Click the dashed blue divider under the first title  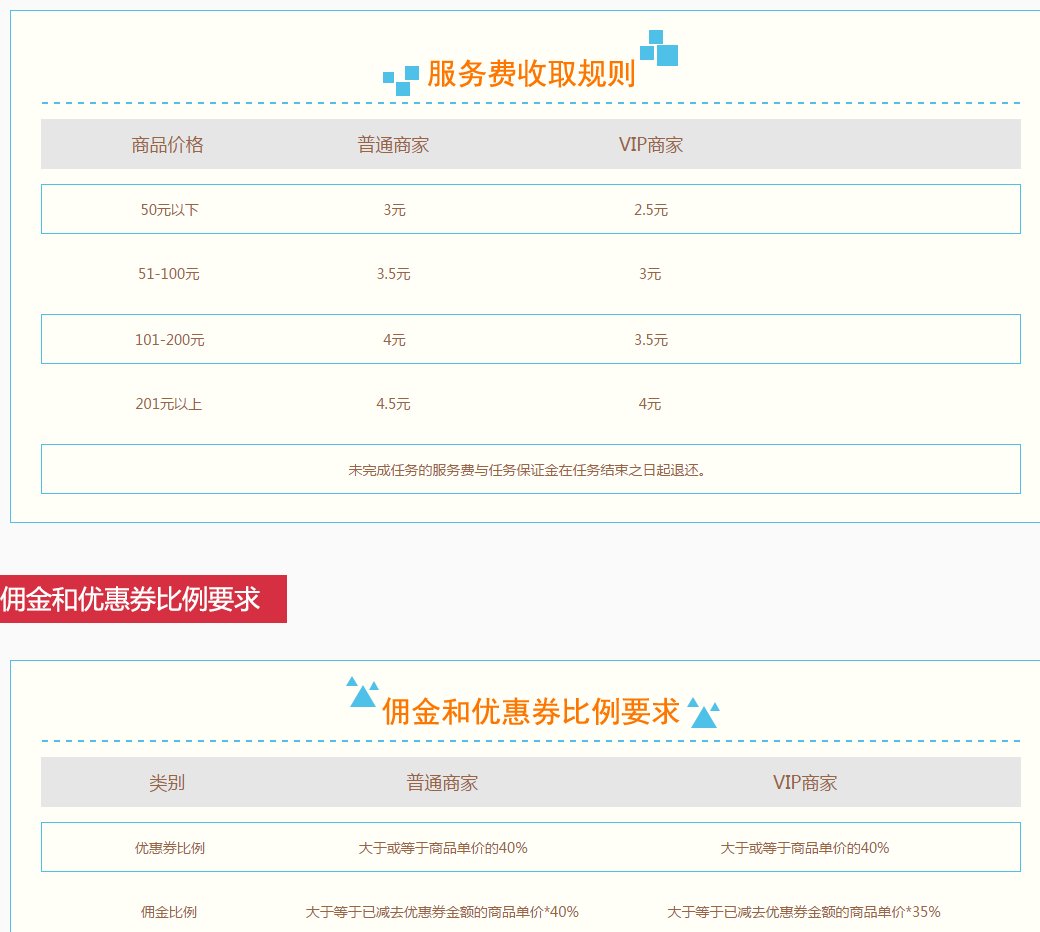pyautogui.click(x=530, y=101)
